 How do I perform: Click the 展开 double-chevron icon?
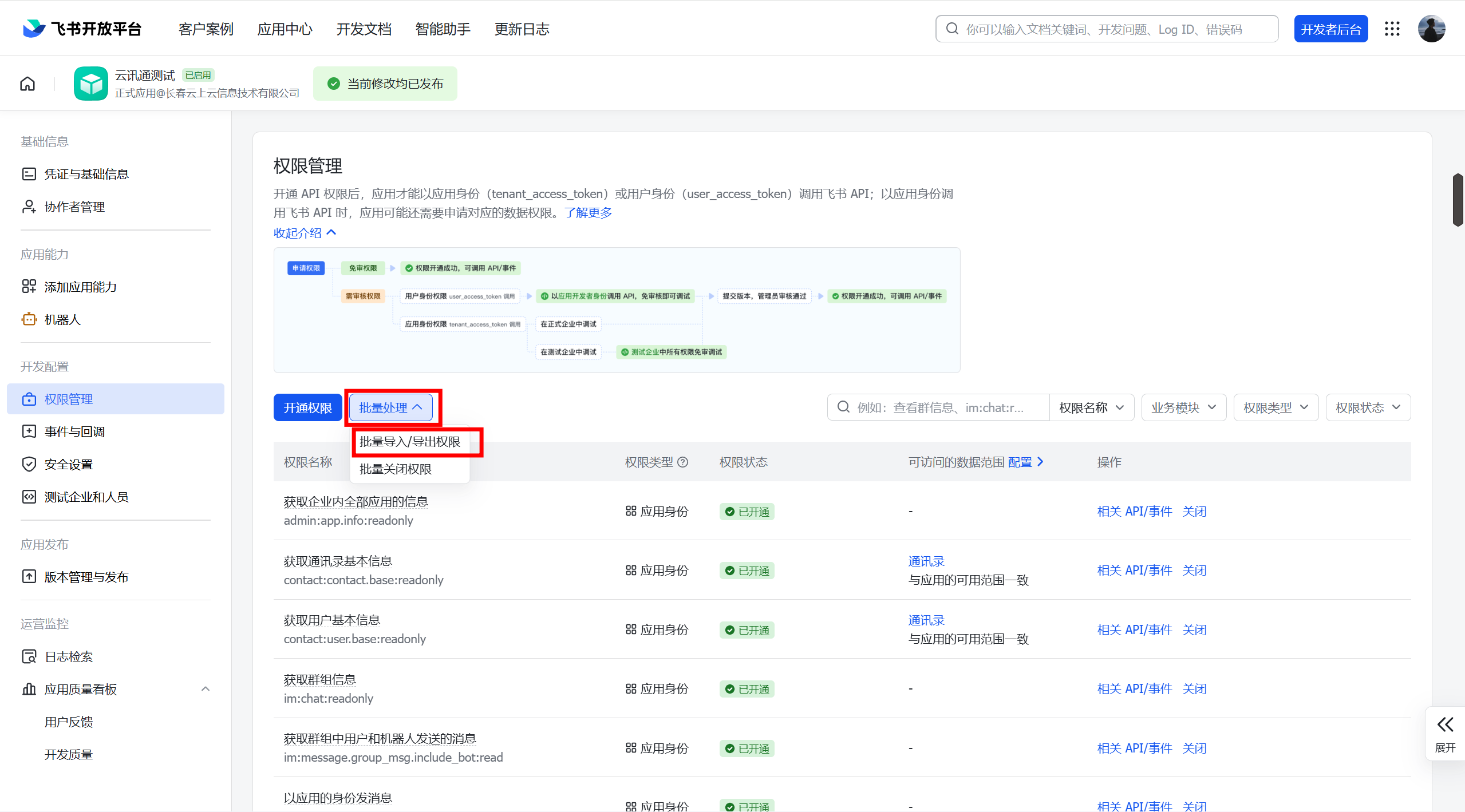click(1445, 724)
